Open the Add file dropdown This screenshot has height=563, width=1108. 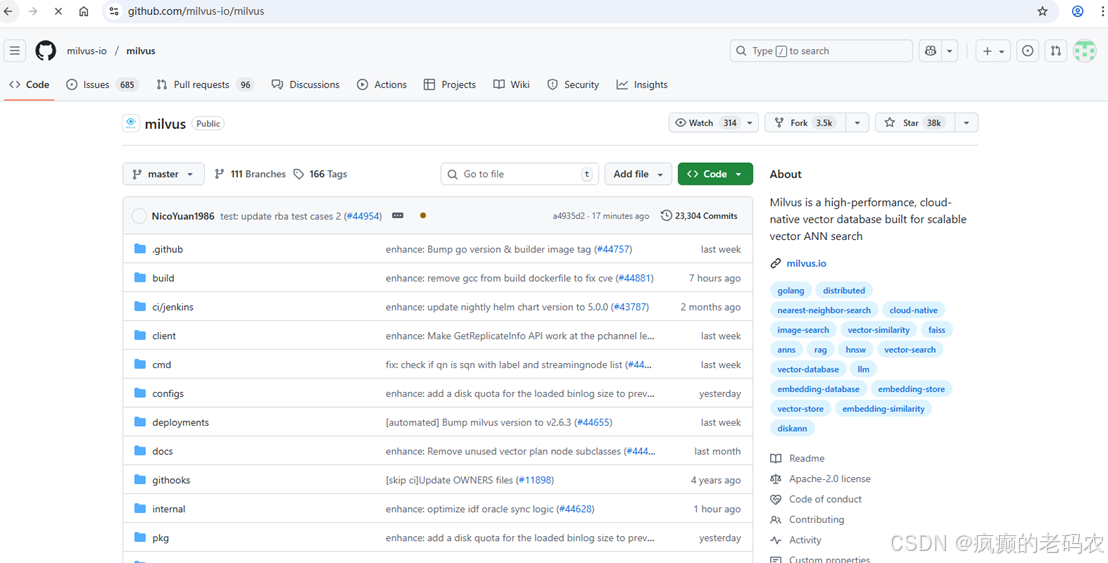[x=638, y=174]
